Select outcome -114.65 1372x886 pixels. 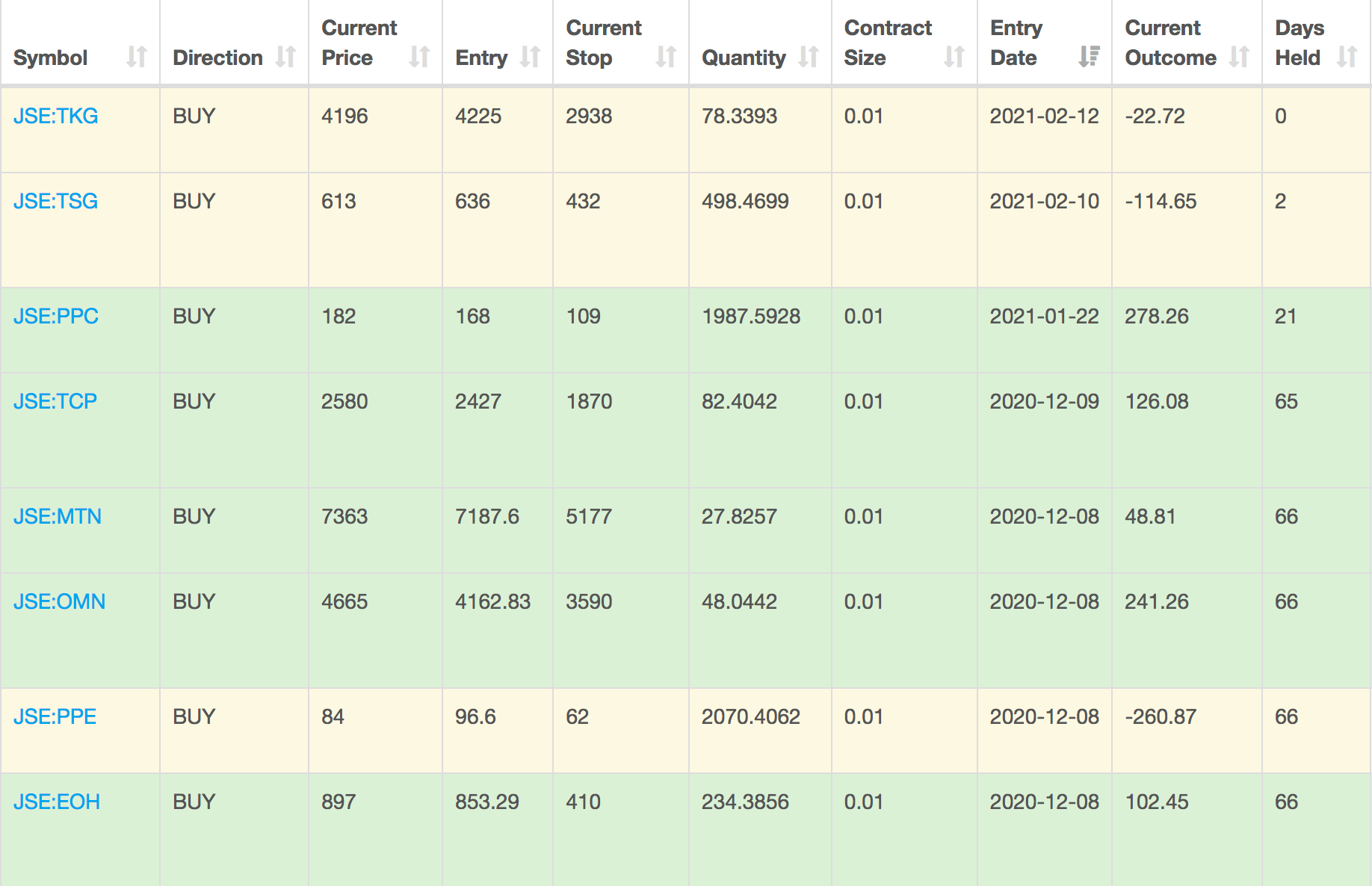(1161, 201)
